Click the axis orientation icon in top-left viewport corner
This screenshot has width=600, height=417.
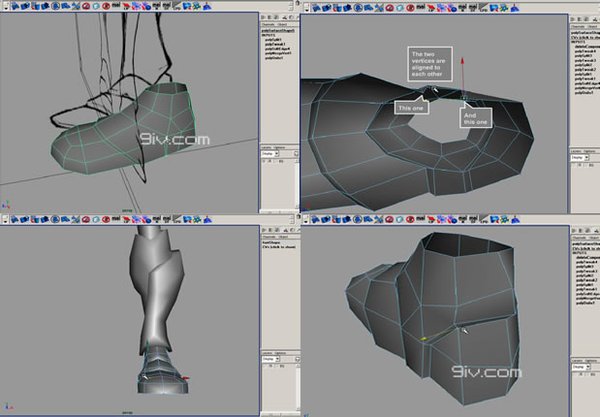coord(5,203)
